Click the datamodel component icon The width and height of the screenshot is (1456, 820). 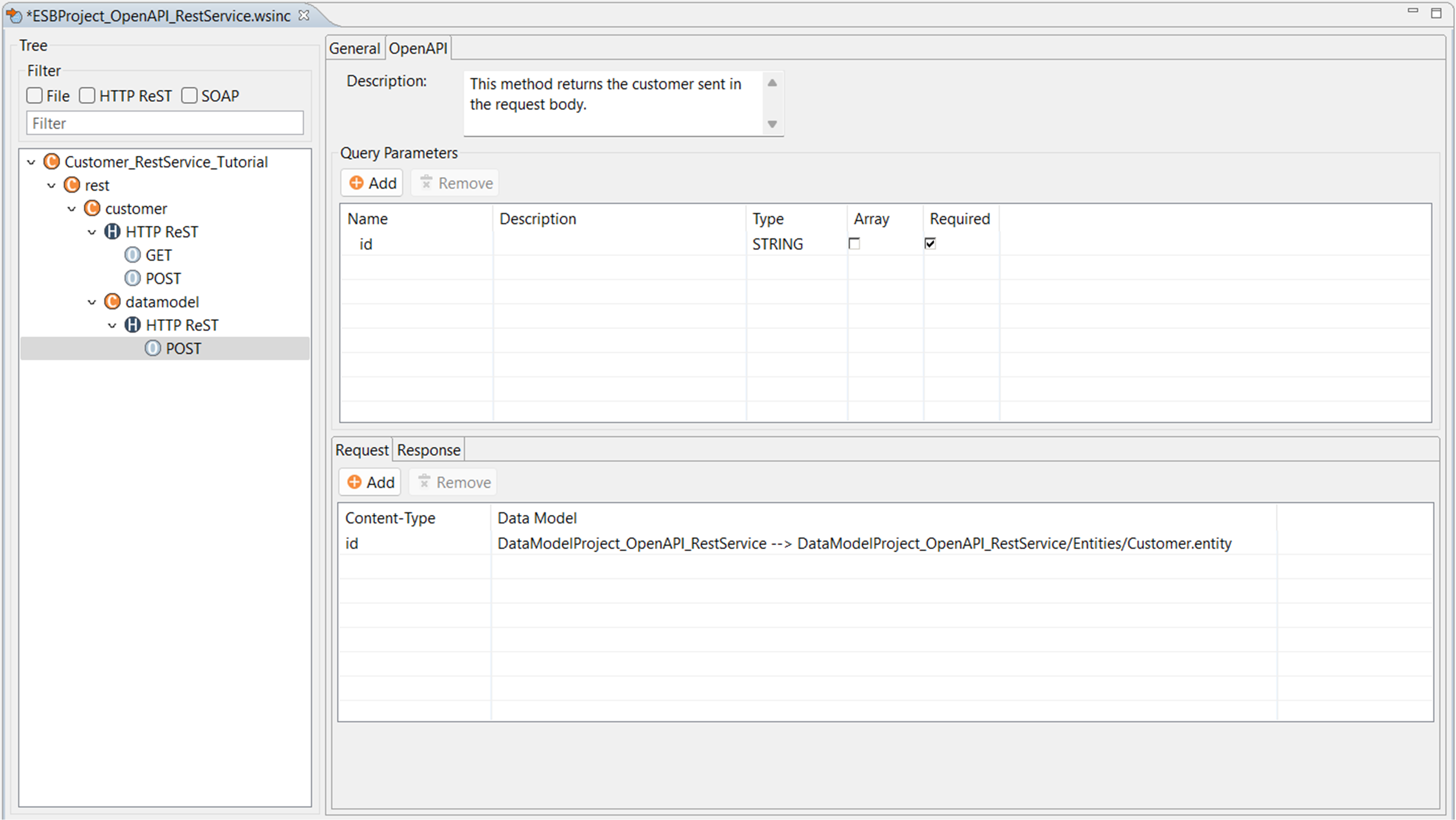(112, 301)
